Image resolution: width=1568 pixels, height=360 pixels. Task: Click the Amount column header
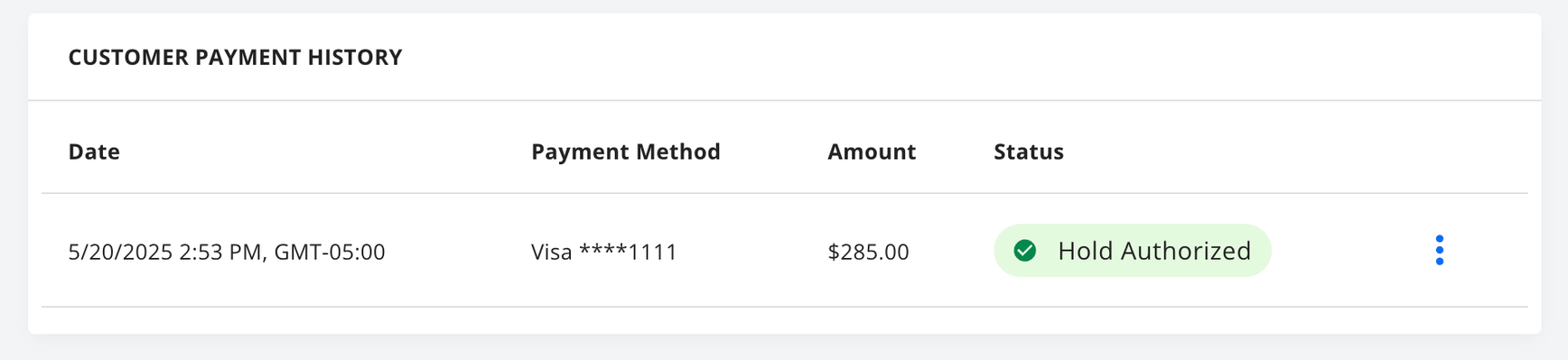pyautogui.click(x=872, y=152)
